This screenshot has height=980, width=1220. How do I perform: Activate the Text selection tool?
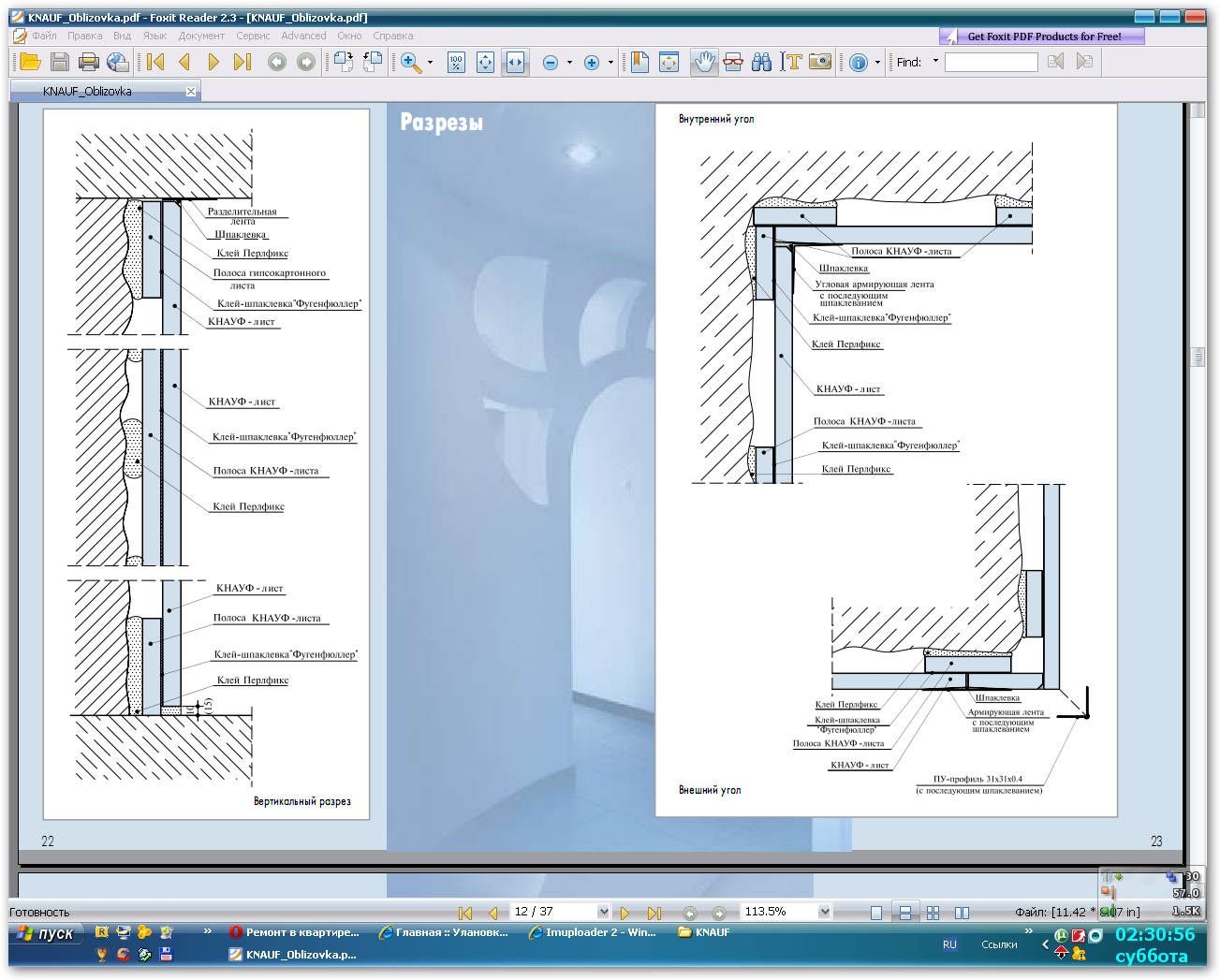pyautogui.click(x=791, y=62)
